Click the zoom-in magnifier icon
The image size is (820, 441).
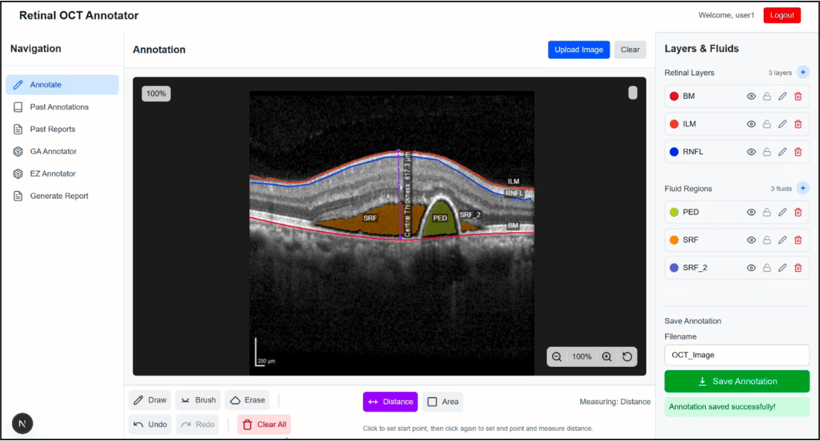point(607,357)
